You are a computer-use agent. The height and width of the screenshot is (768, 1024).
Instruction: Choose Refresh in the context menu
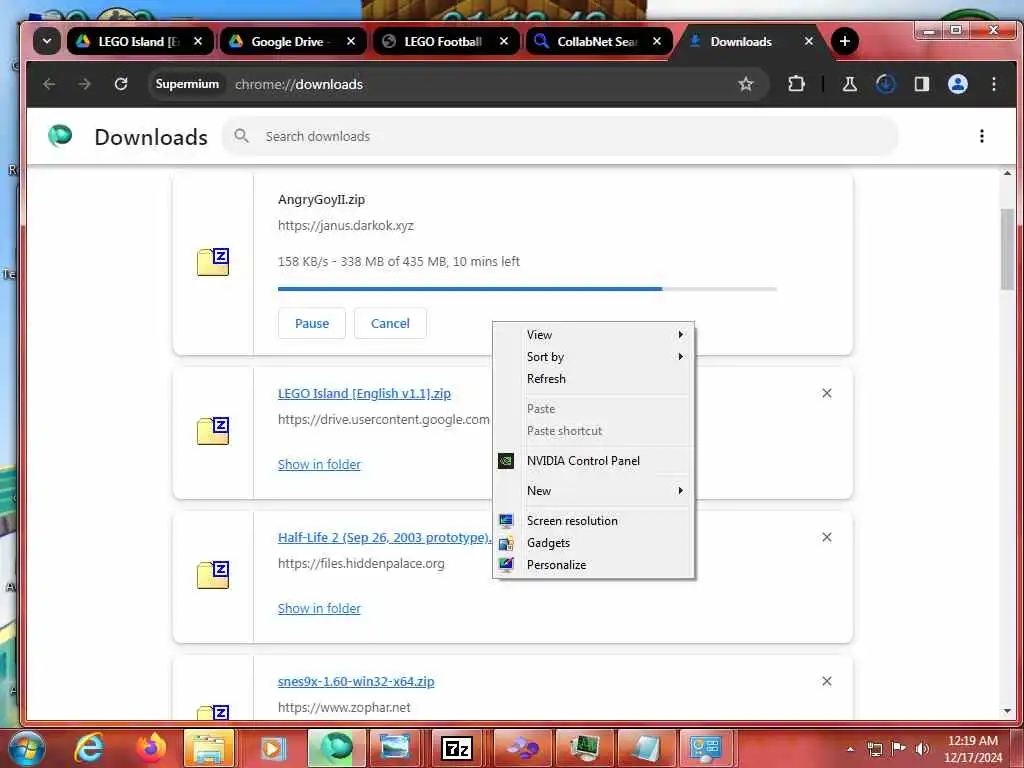[x=593, y=379]
